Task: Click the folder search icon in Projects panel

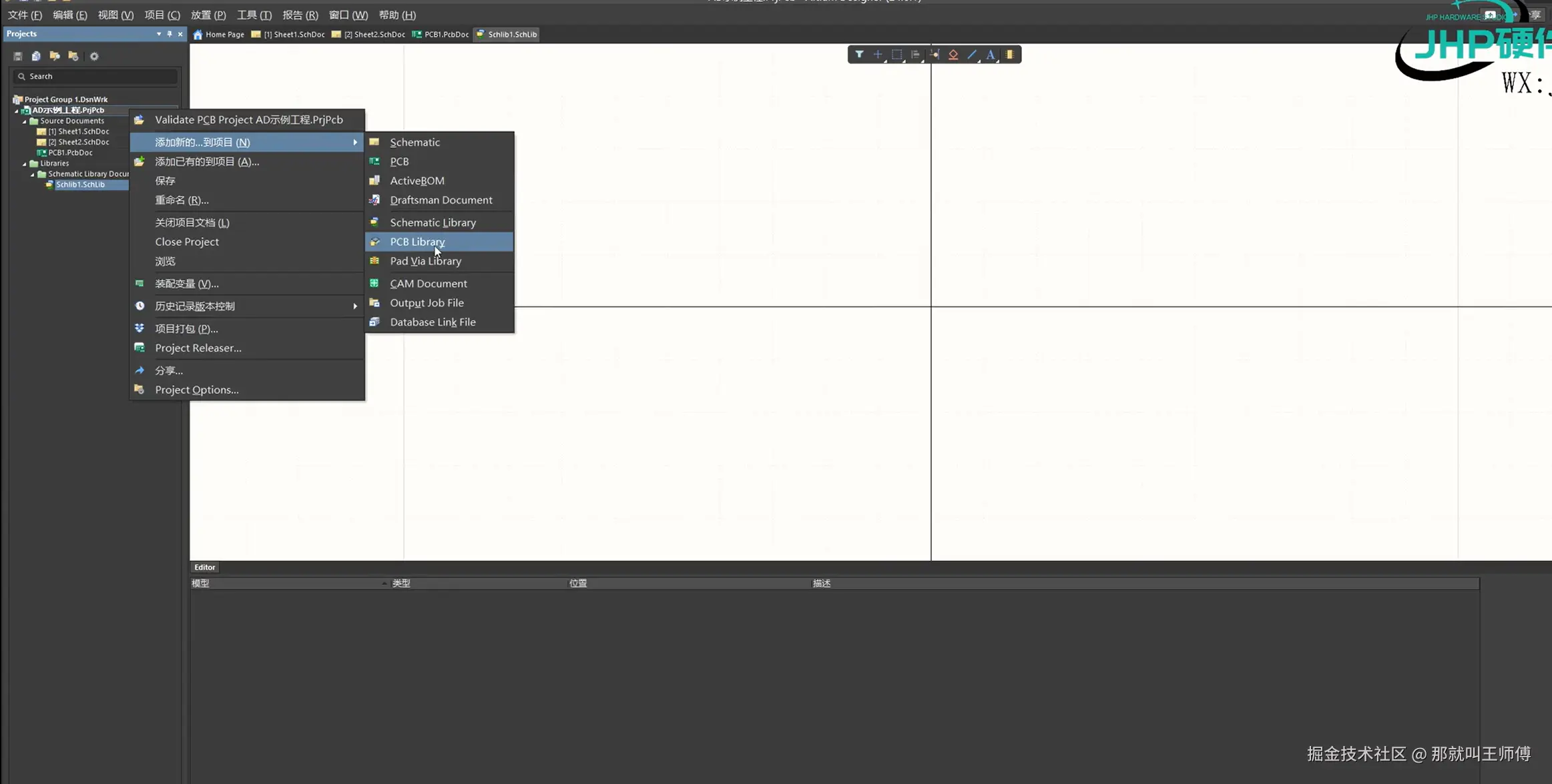Action: [x=55, y=56]
